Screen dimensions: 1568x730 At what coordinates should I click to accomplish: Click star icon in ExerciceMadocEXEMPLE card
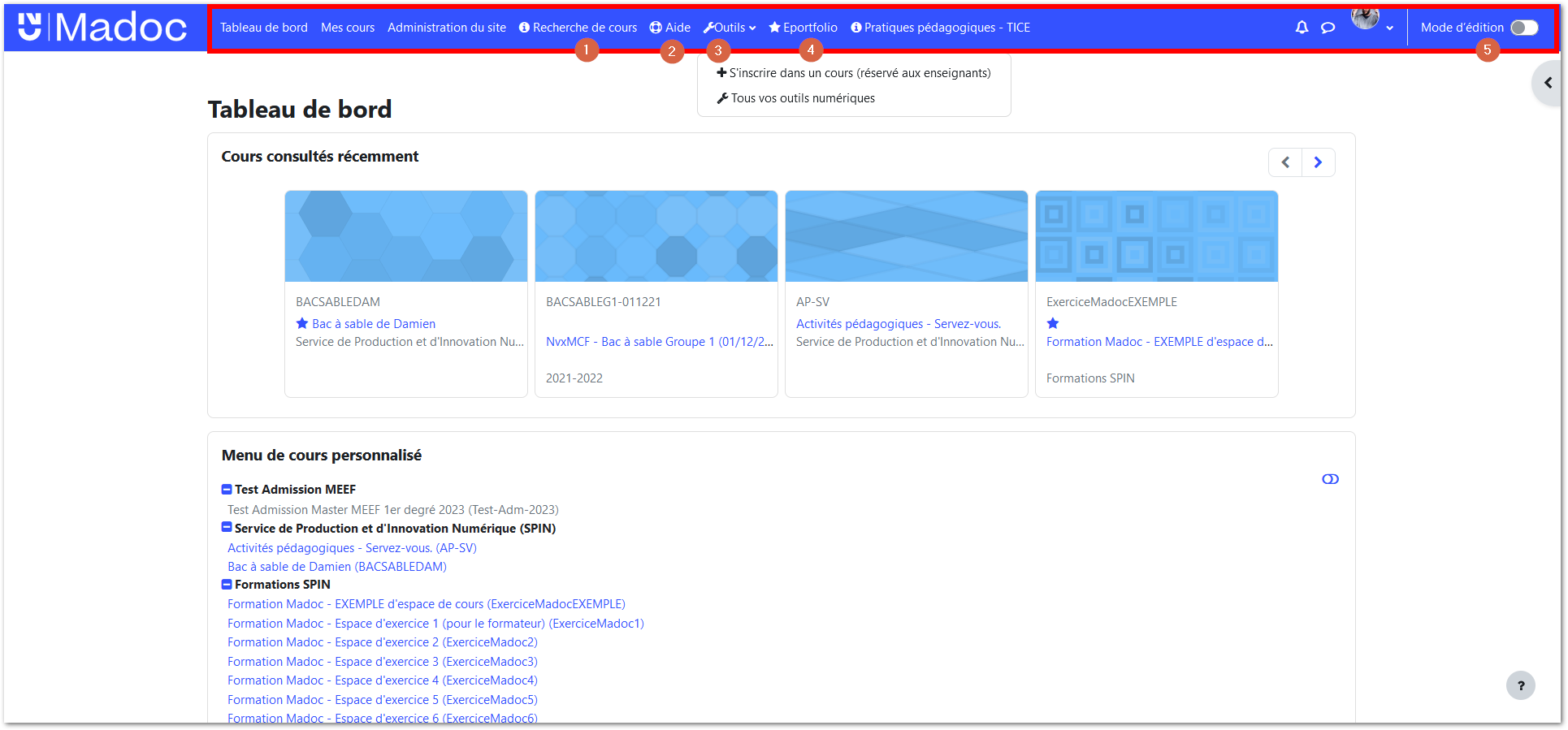(1053, 323)
